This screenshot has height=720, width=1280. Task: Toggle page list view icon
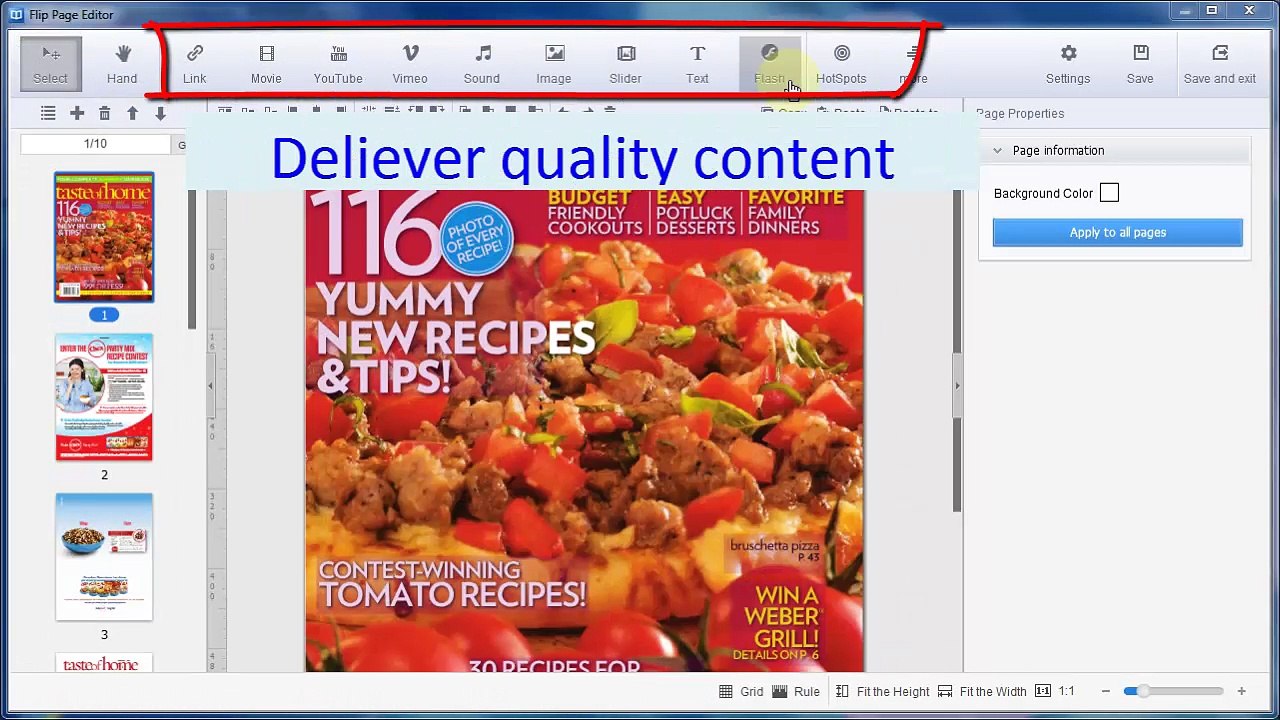tap(48, 114)
